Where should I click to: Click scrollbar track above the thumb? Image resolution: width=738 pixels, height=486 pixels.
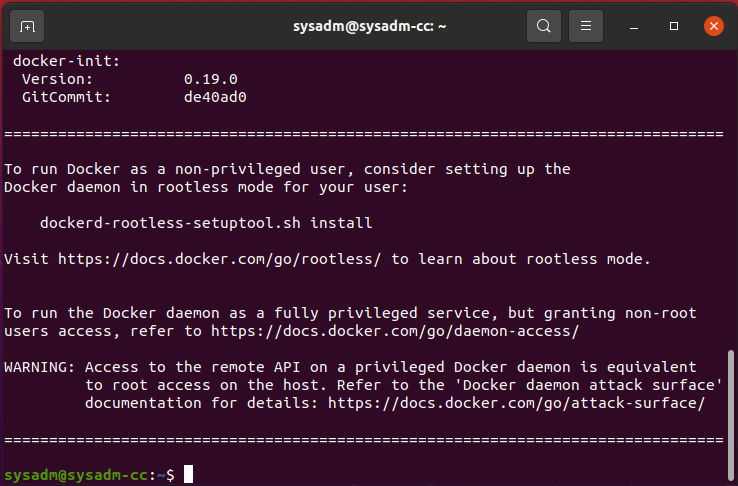pyautogui.click(x=731, y=200)
